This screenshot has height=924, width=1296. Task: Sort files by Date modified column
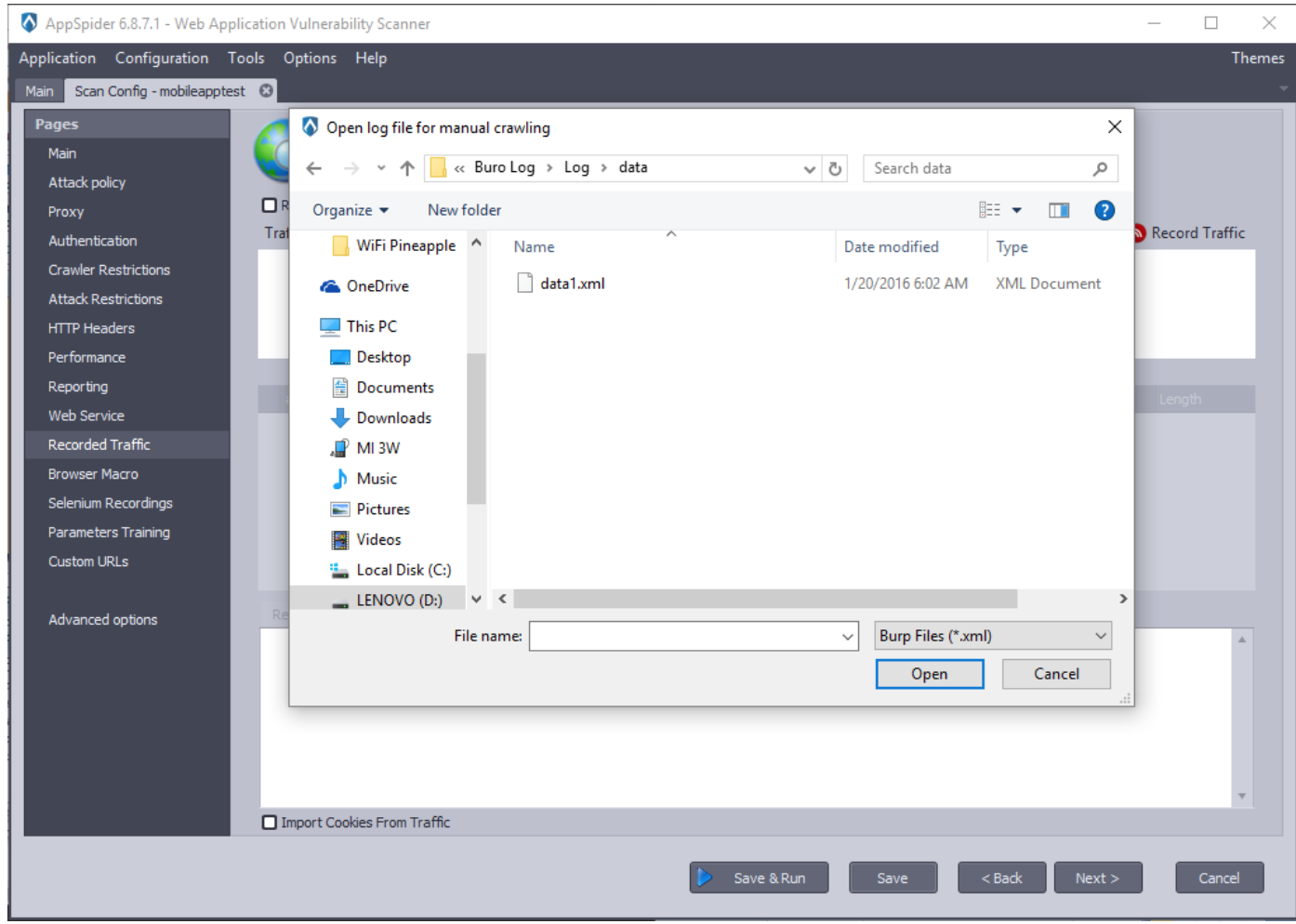(891, 247)
